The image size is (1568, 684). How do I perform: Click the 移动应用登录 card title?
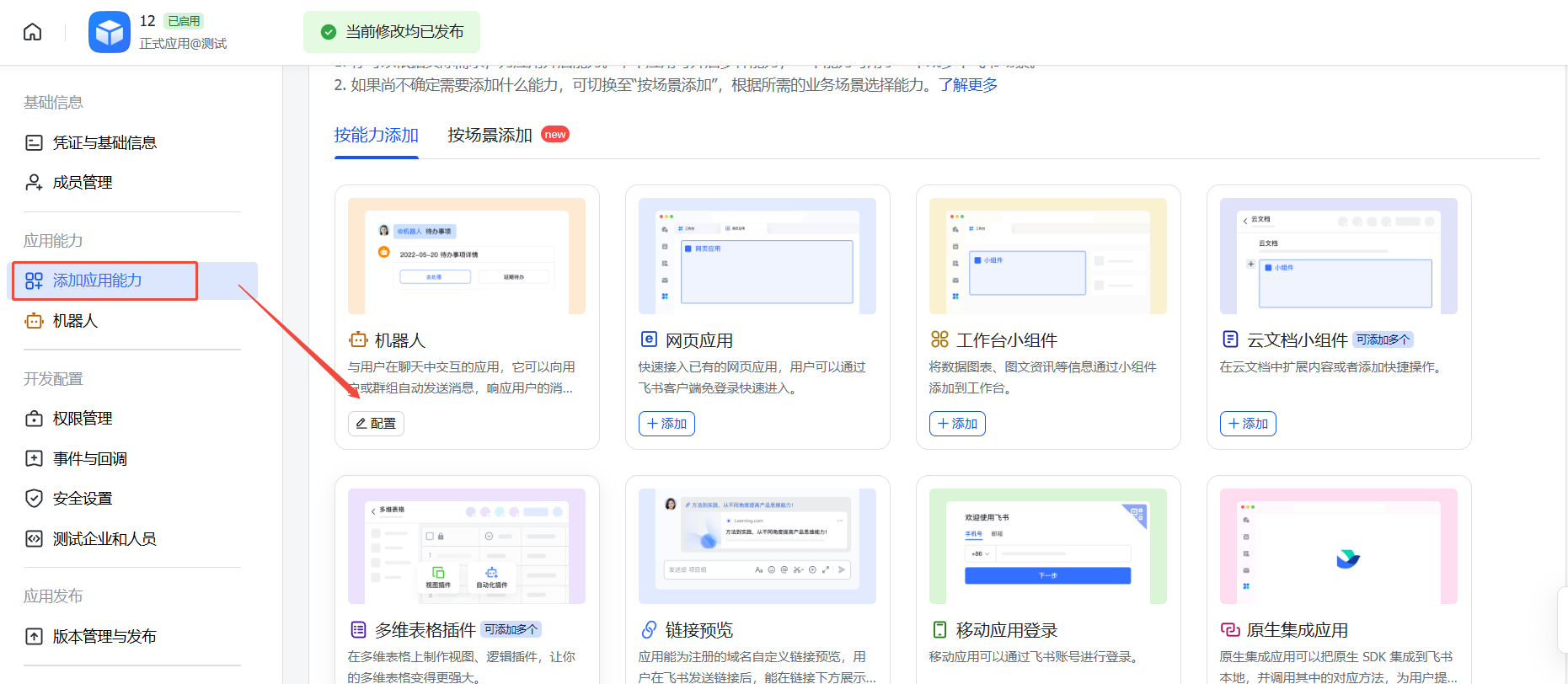[x=1007, y=630]
